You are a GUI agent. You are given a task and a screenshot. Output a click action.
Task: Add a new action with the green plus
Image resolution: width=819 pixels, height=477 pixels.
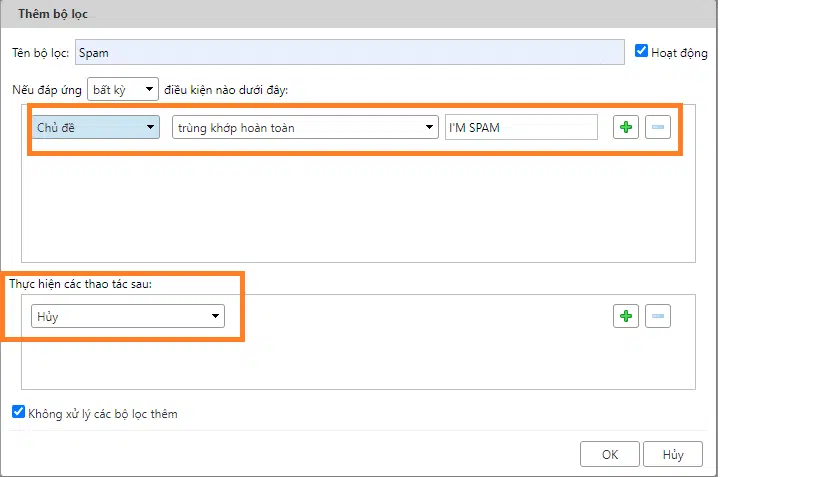pos(626,316)
